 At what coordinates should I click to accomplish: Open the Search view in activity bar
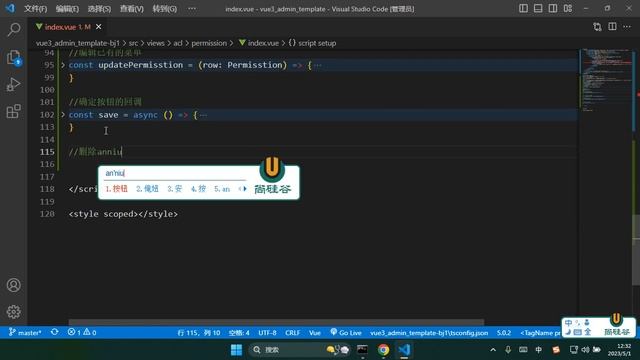13,29
